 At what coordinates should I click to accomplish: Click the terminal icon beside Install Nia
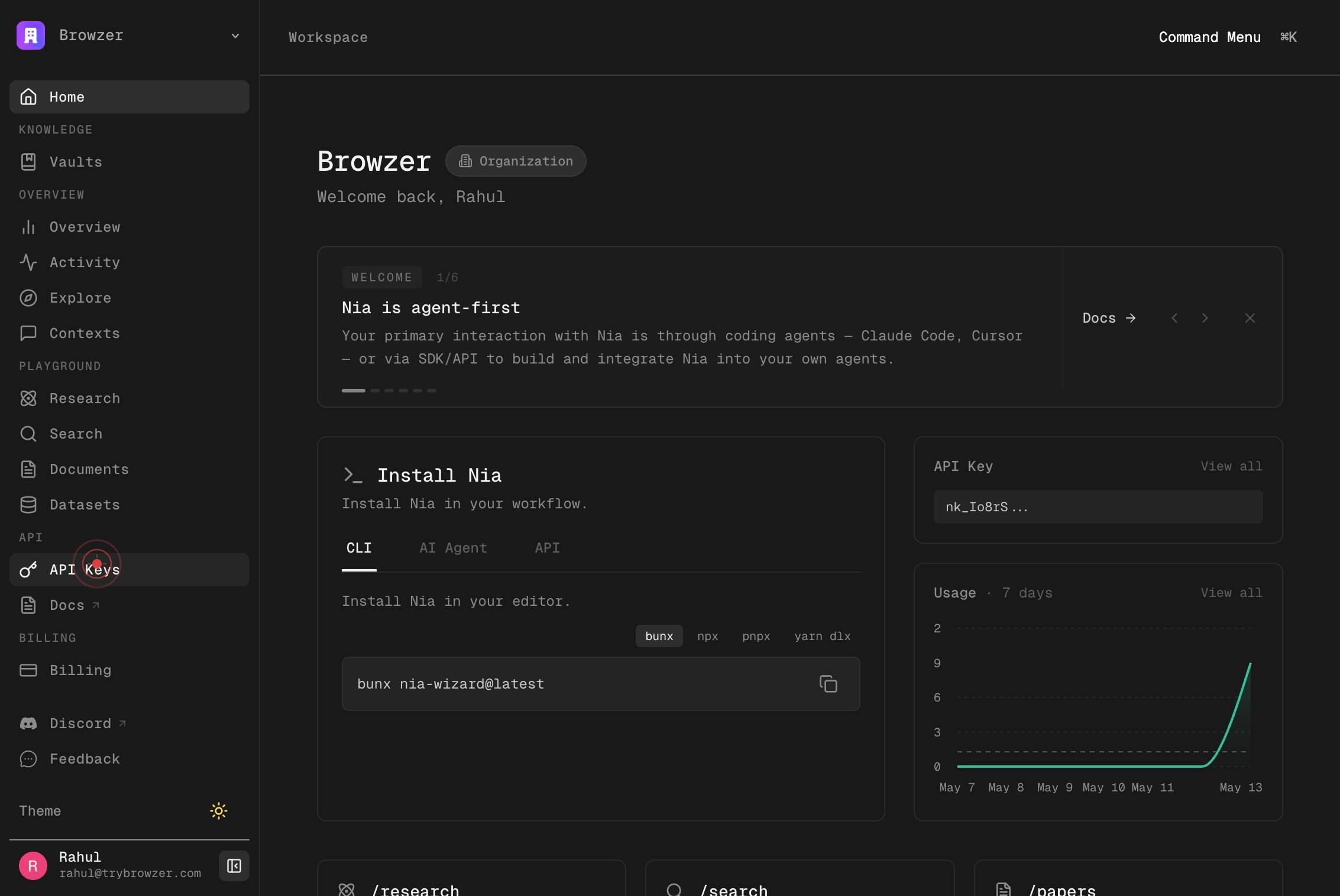353,475
